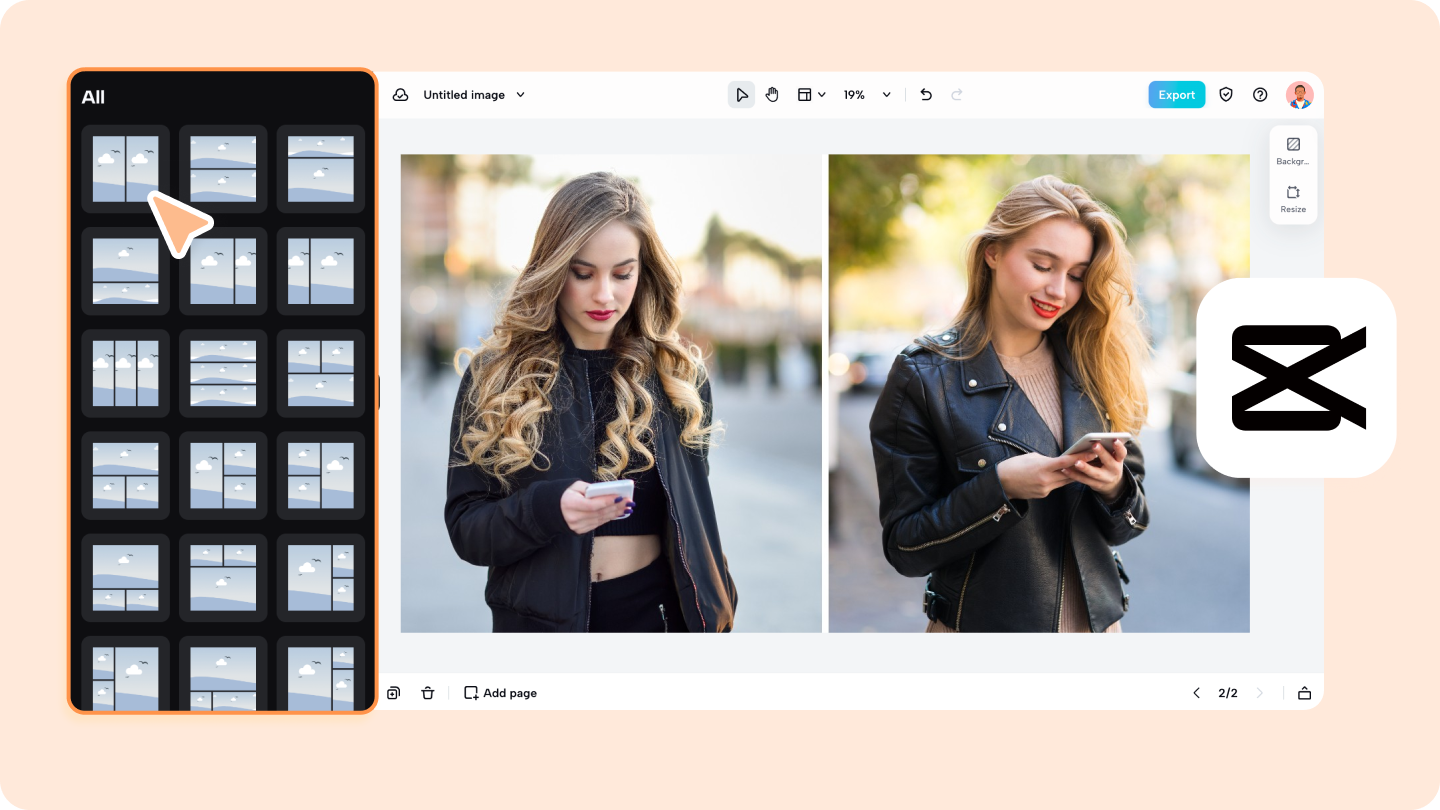Click Add page in bottom bar
Viewport: 1440px width, 810px height.
pyautogui.click(x=500, y=693)
